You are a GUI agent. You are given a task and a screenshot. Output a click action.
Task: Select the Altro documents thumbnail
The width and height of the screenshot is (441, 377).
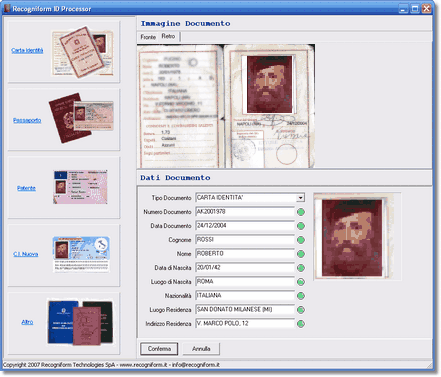coord(80,322)
